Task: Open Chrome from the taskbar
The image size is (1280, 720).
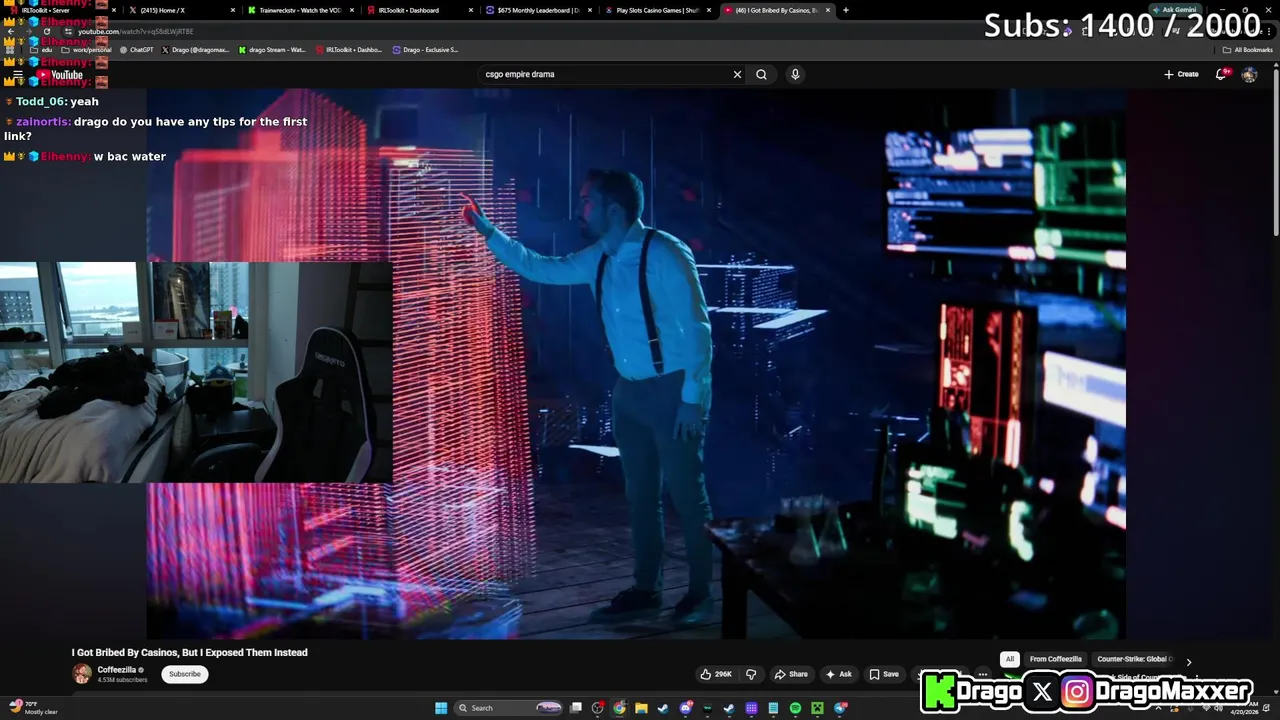Action: tap(619, 708)
